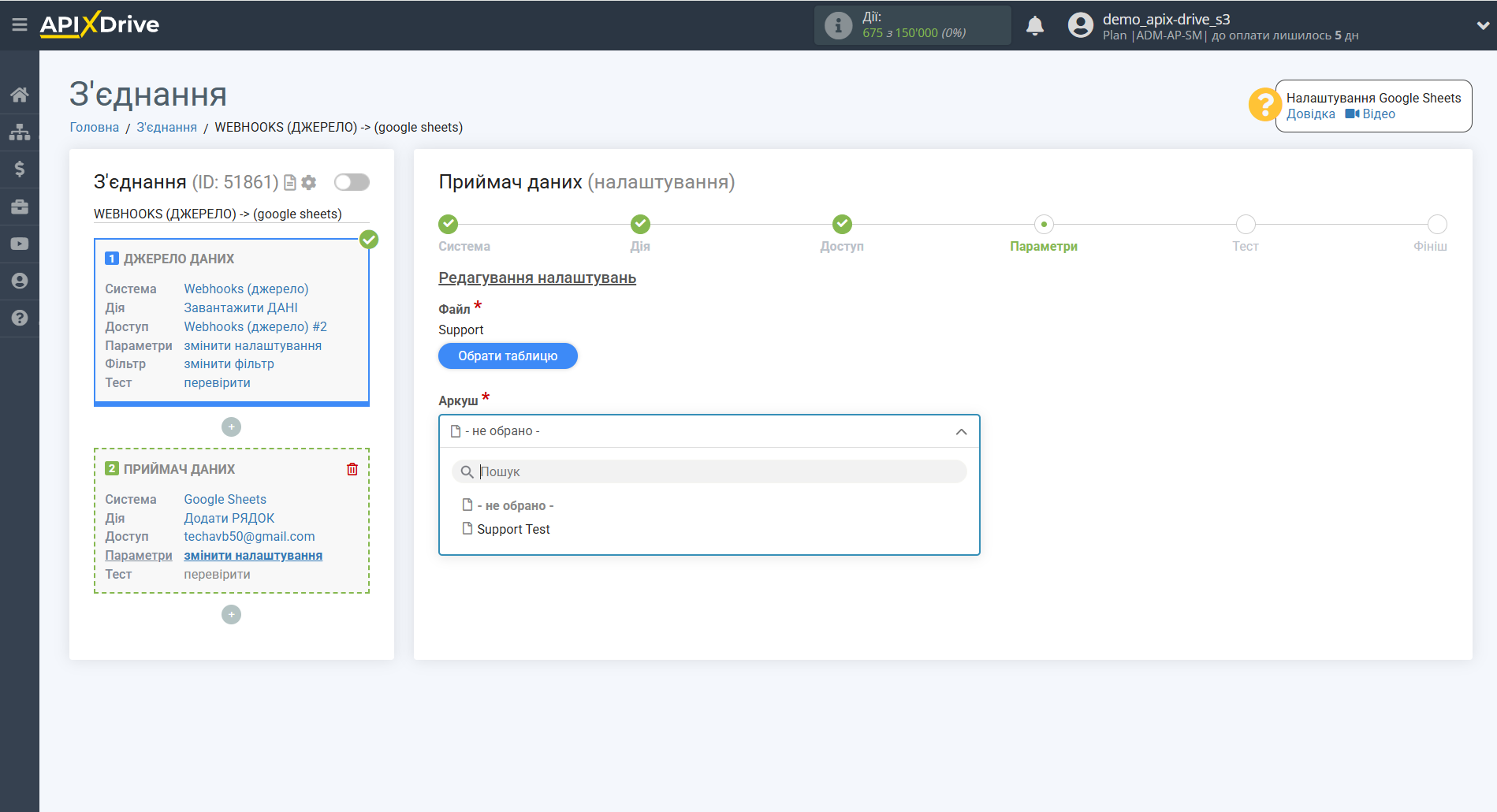Select the Support Test sheet
Image resolution: width=1497 pixels, height=812 pixels.
click(x=513, y=529)
